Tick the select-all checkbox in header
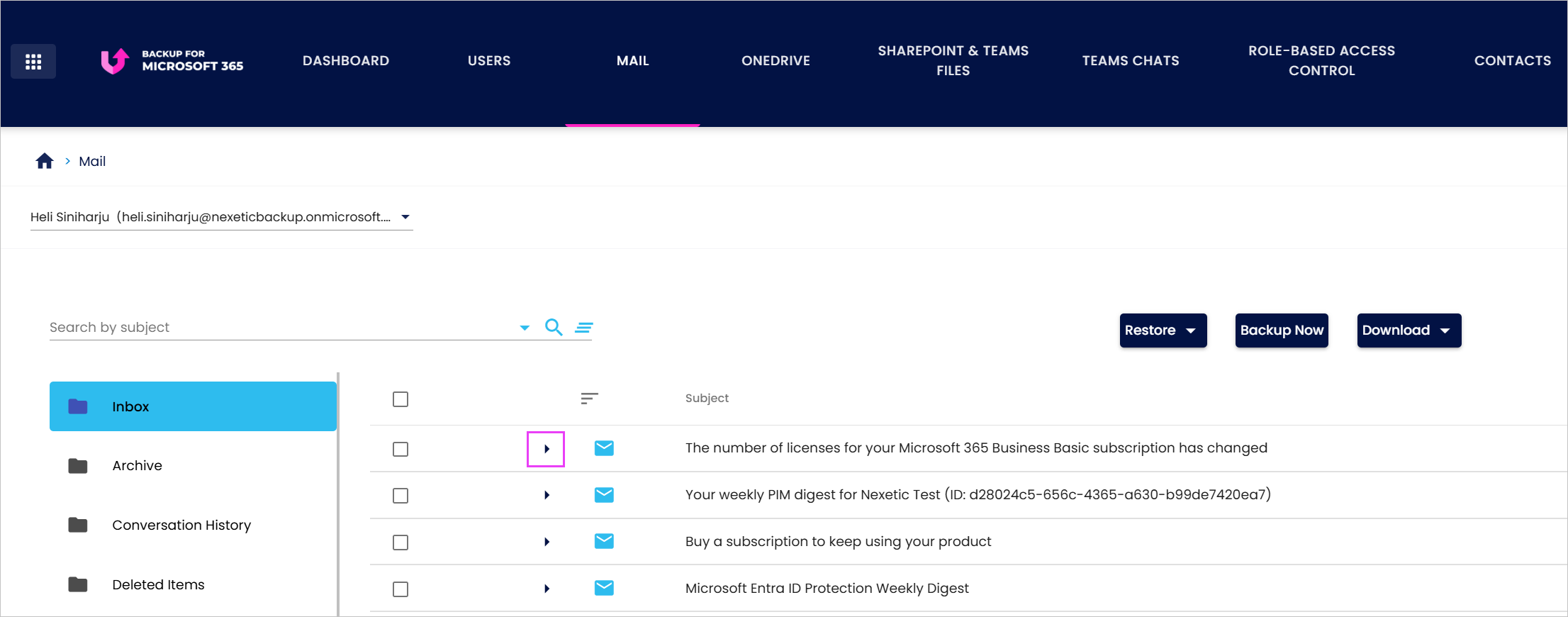Screen dimensions: 1568x617 click(x=401, y=399)
